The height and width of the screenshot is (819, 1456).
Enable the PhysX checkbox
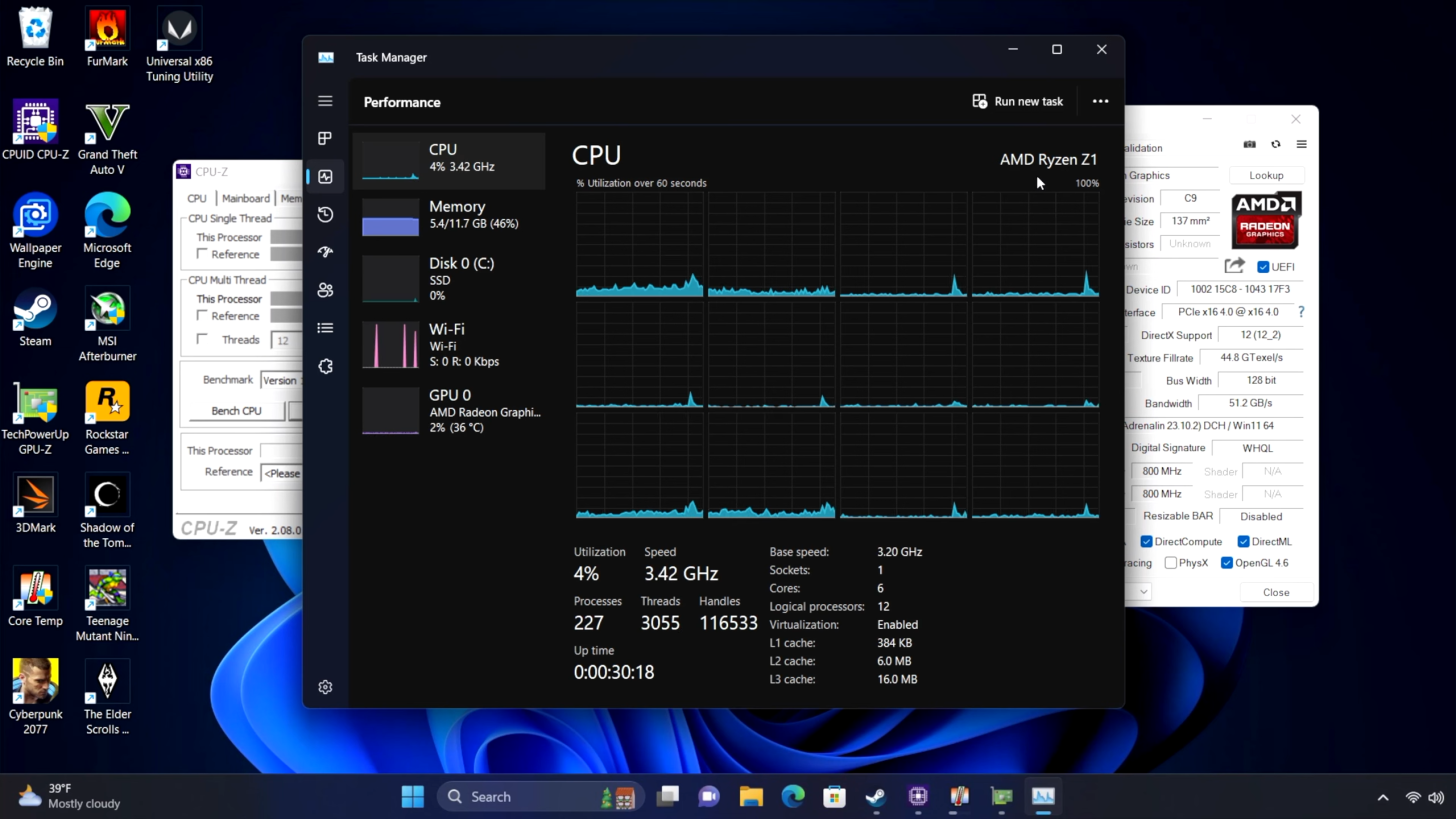(x=1171, y=563)
